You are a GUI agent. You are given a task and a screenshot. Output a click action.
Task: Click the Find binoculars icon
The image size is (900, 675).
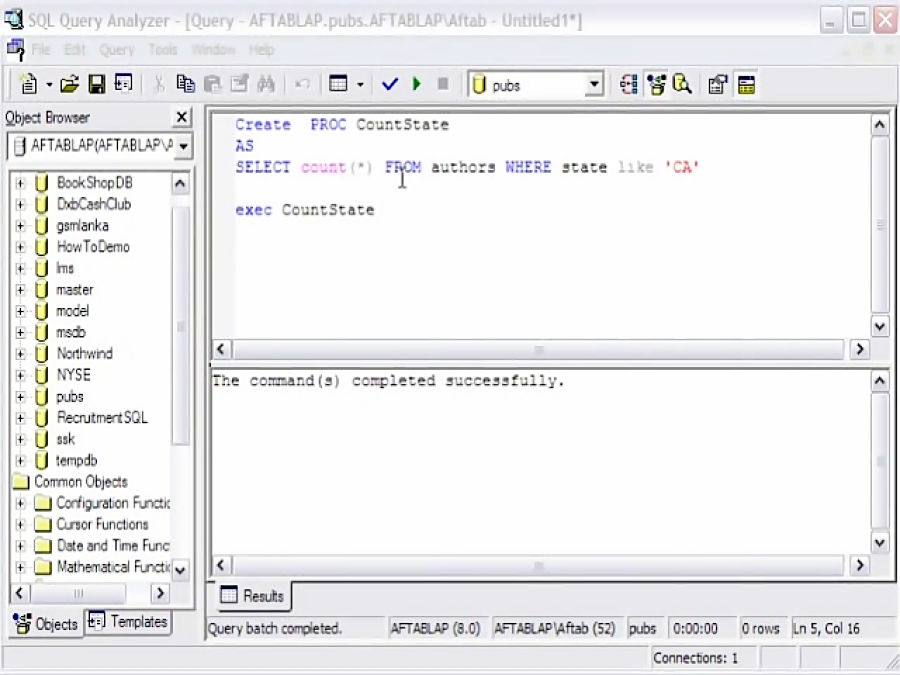pyautogui.click(x=266, y=85)
